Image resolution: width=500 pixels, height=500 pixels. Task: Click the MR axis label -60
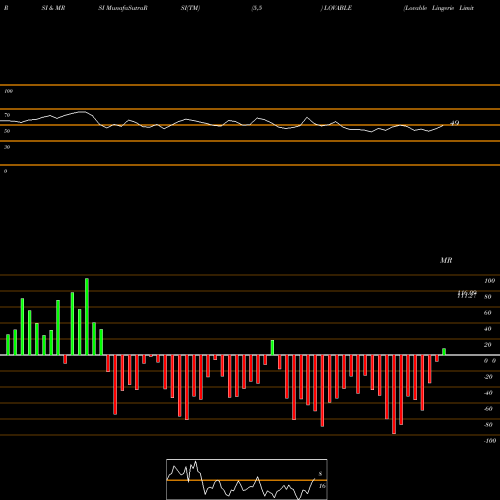(488, 409)
